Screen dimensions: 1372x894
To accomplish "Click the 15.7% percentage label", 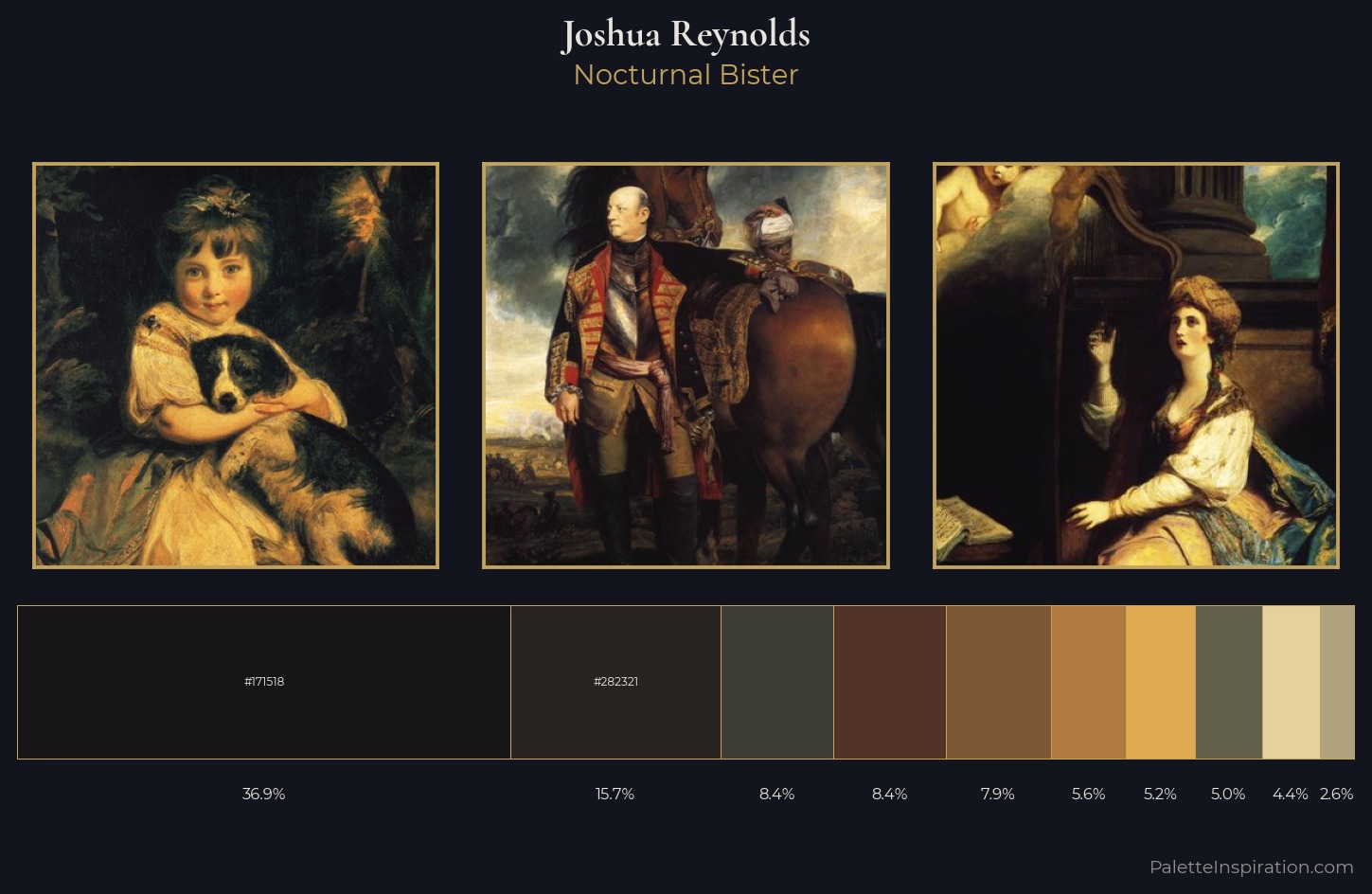I will pyautogui.click(x=615, y=794).
